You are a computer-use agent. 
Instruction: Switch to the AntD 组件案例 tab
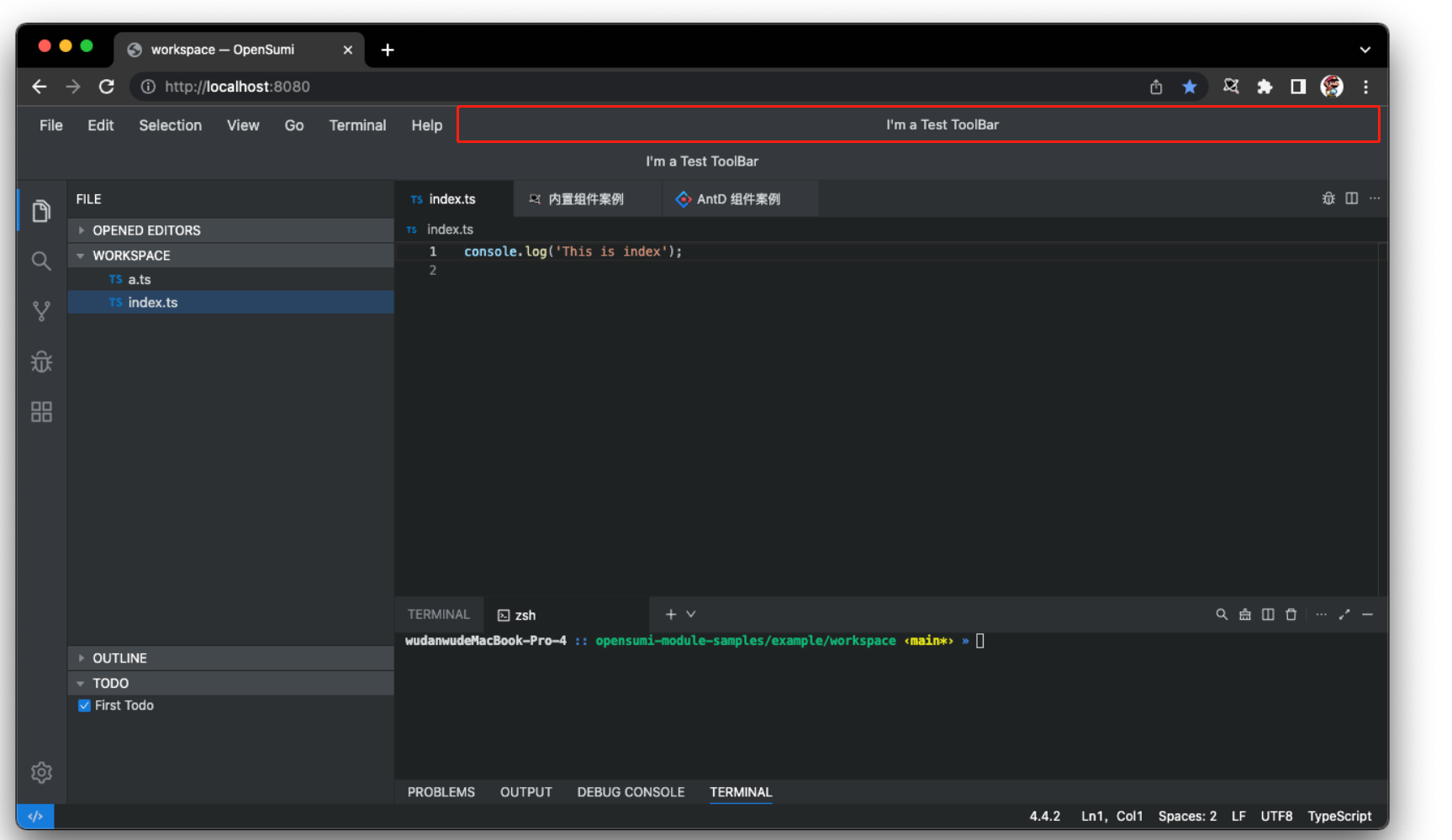click(738, 198)
